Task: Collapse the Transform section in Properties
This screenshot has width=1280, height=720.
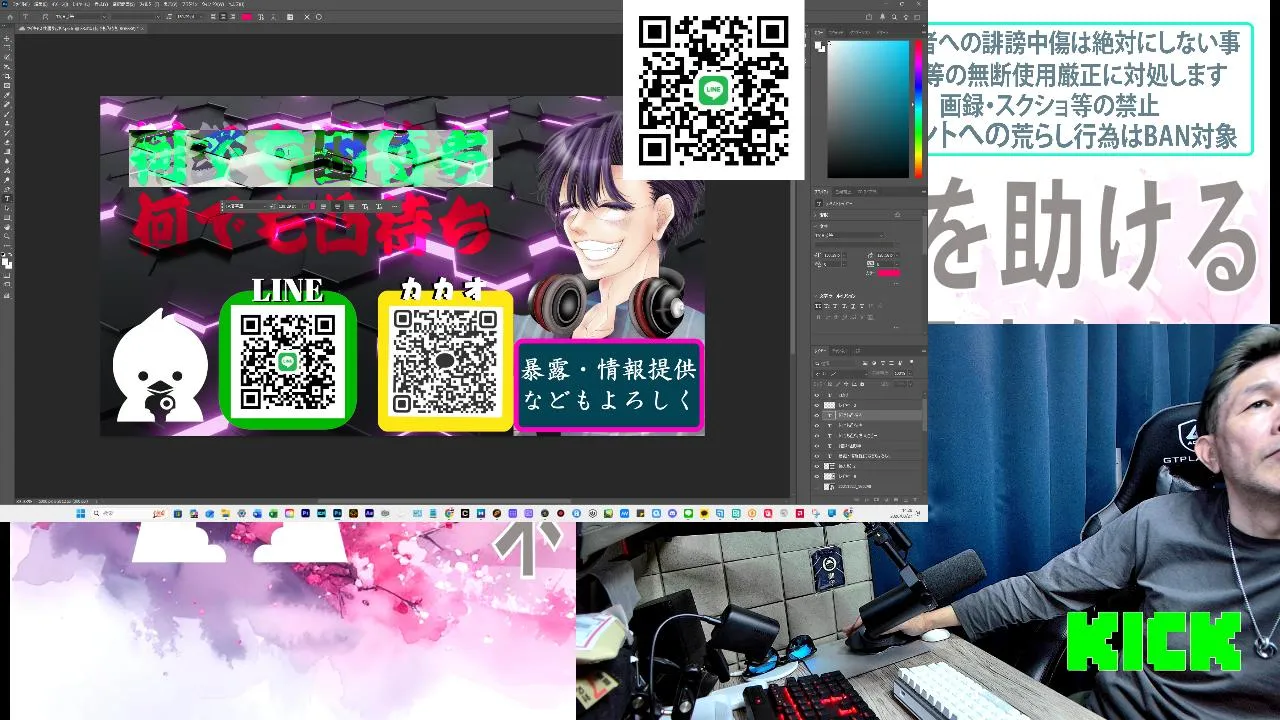Action: 816,215
